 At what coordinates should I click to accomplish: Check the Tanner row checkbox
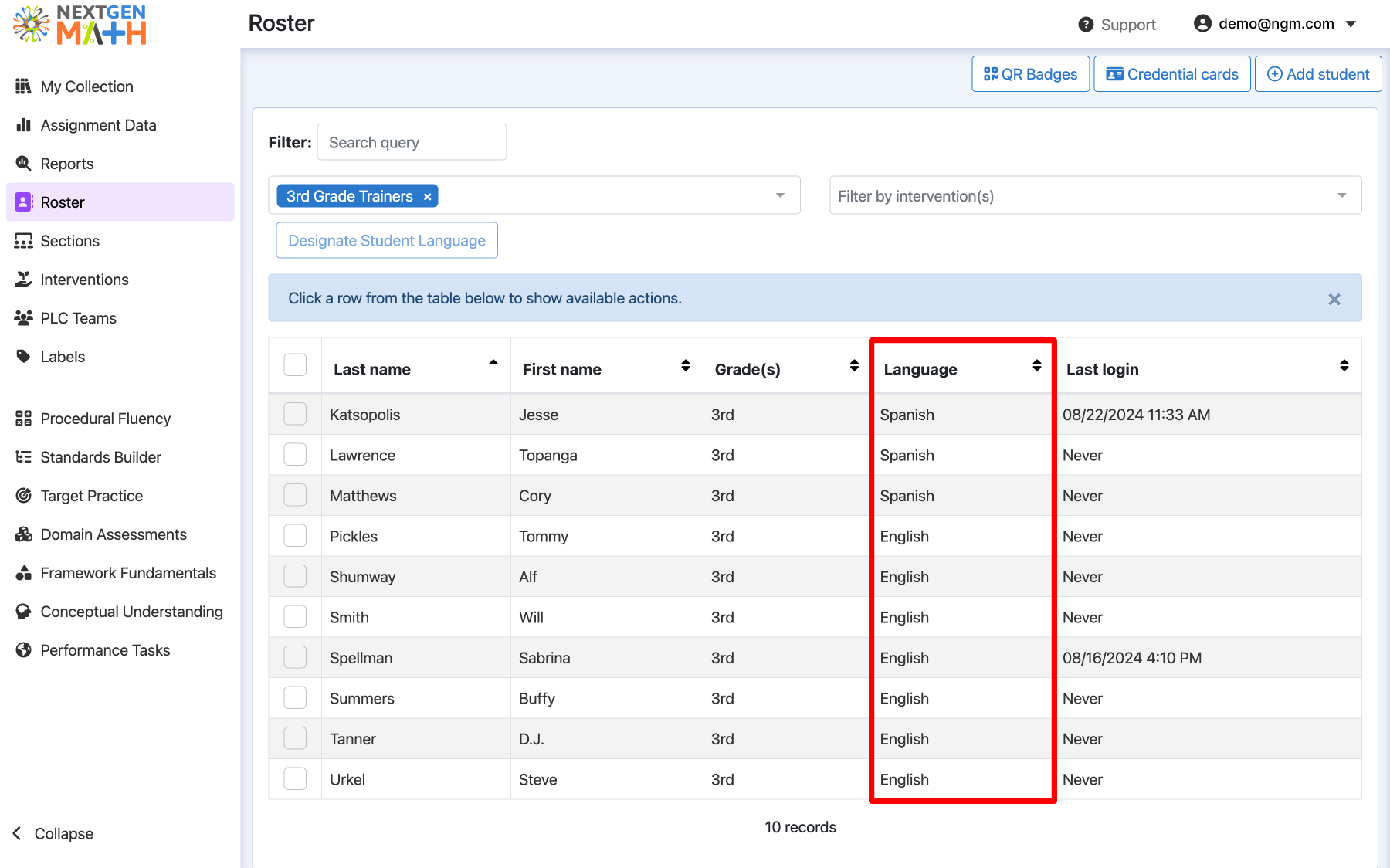295,738
